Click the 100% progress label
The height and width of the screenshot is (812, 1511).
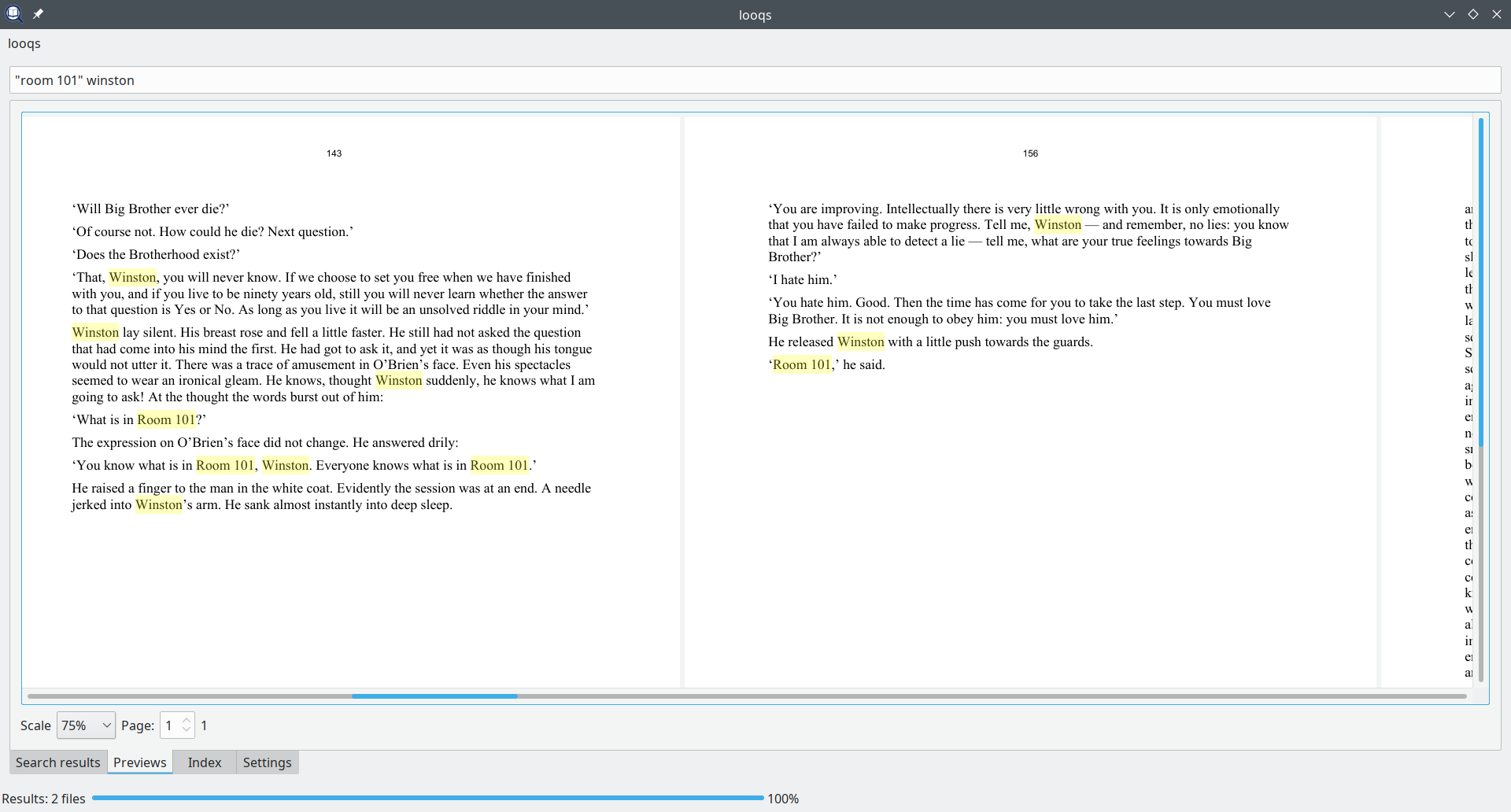pos(783,799)
